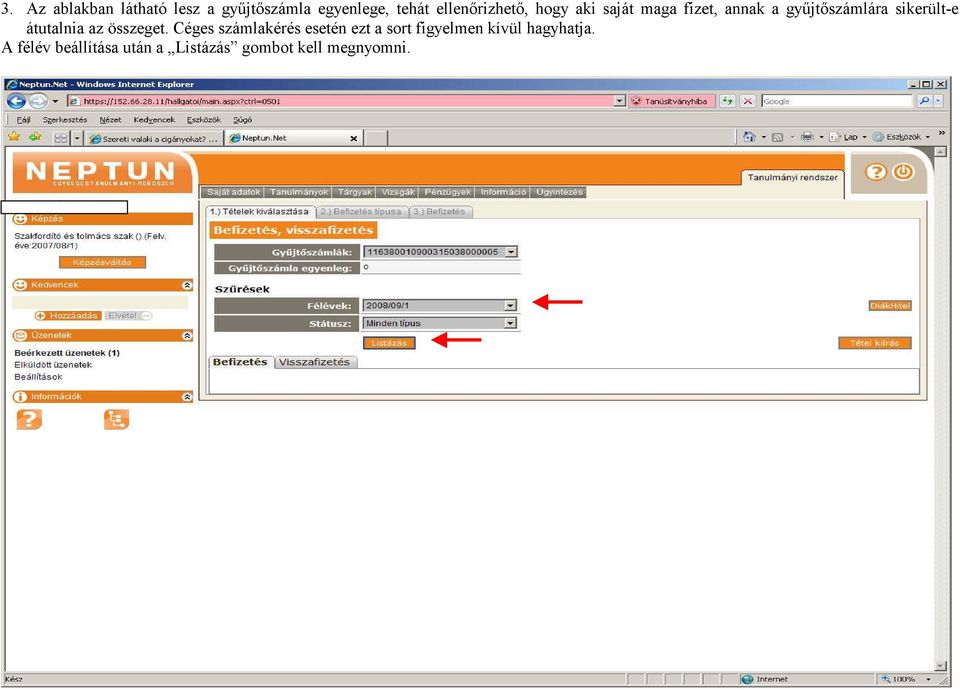The image size is (960, 690).
Task: Click the Tétel kiírás button
Action: tap(874, 343)
